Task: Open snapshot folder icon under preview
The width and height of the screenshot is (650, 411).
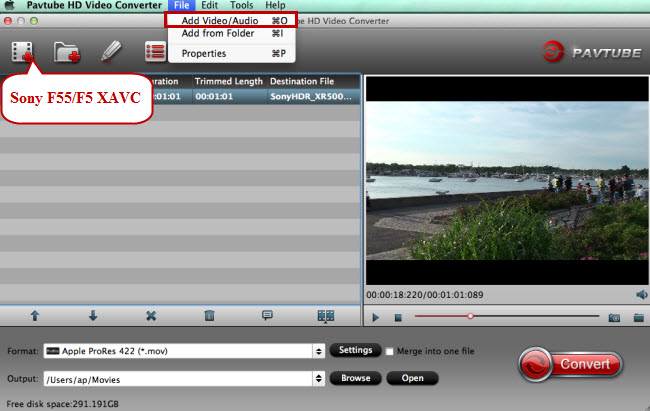Action: click(639, 318)
